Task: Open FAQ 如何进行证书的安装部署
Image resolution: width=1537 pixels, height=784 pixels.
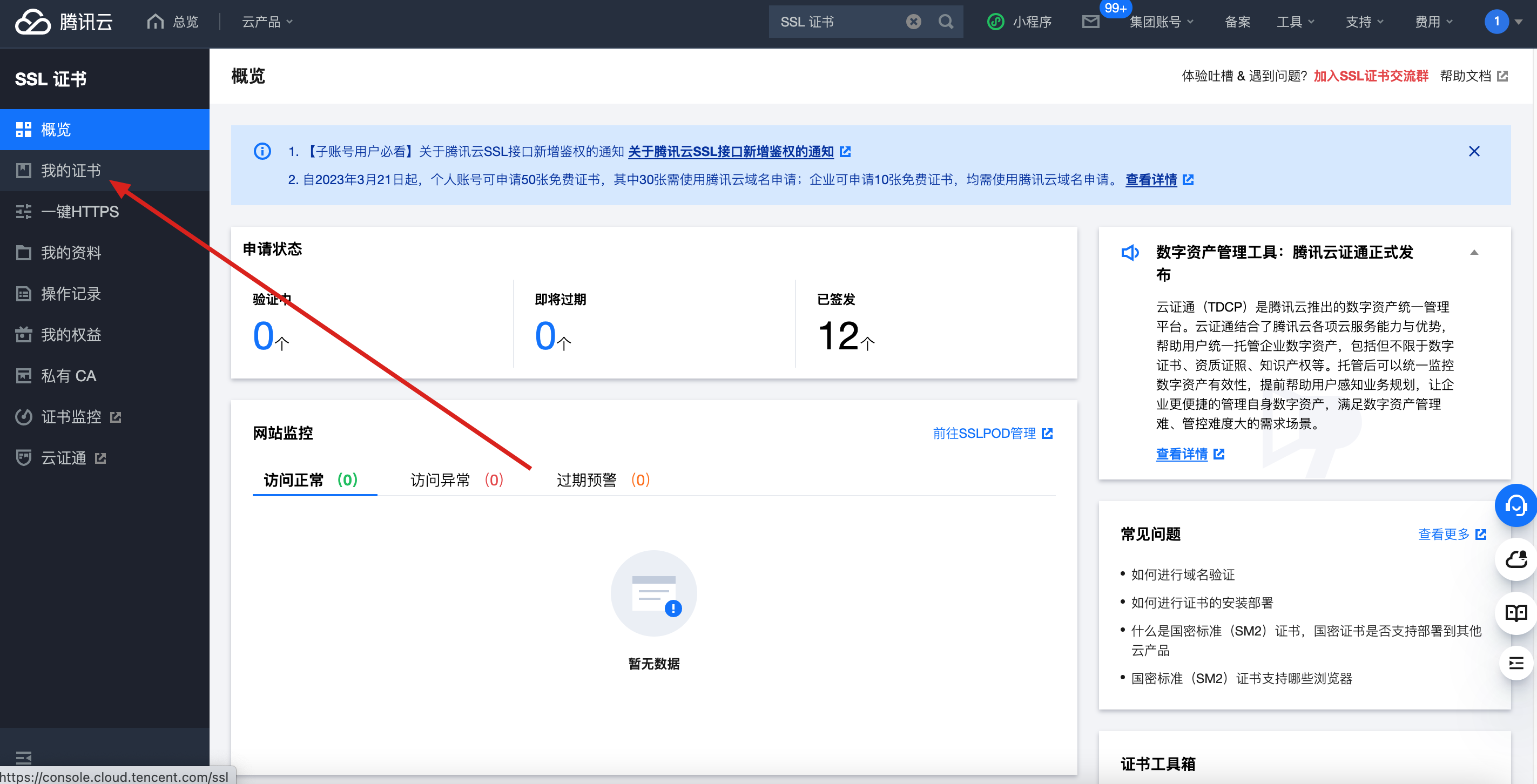Action: pos(1202,603)
